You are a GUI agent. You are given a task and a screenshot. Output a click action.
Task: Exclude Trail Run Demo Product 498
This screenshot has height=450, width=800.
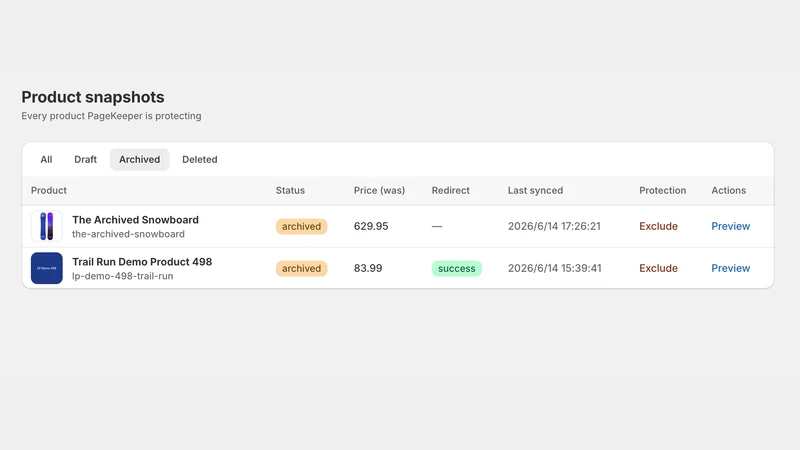click(658, 268)
